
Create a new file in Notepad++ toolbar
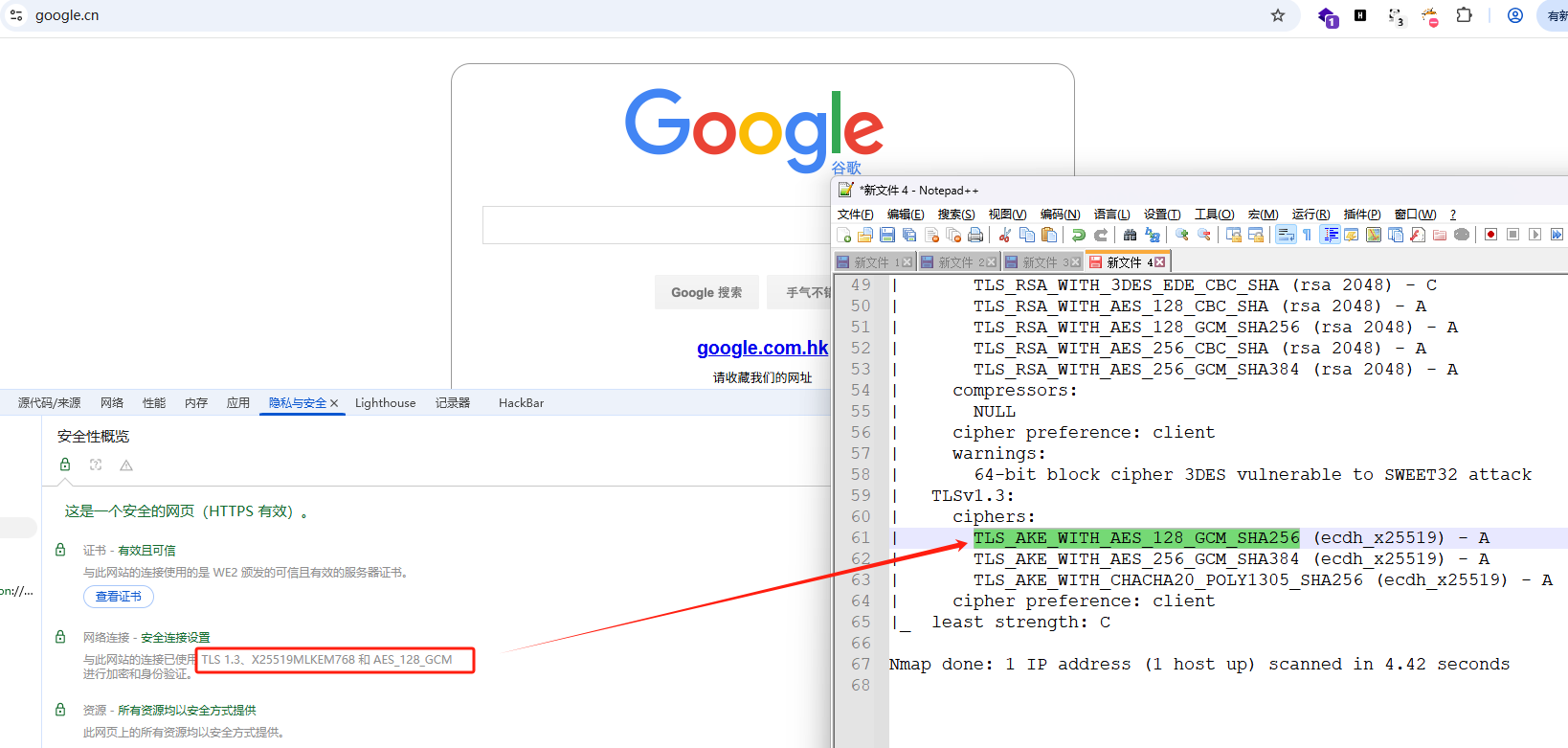point(844,235)
